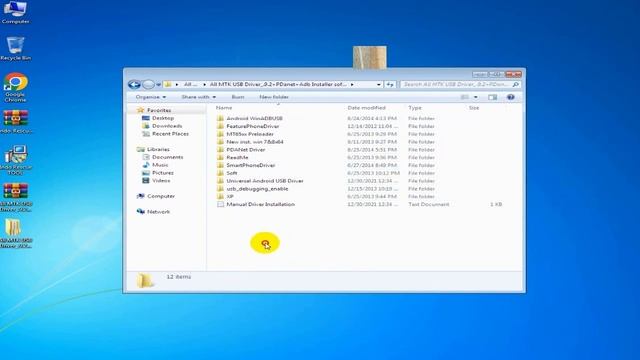Open Help with the question mark icon
This screenshot has height=360, width=640.
[x=510, y=97]
